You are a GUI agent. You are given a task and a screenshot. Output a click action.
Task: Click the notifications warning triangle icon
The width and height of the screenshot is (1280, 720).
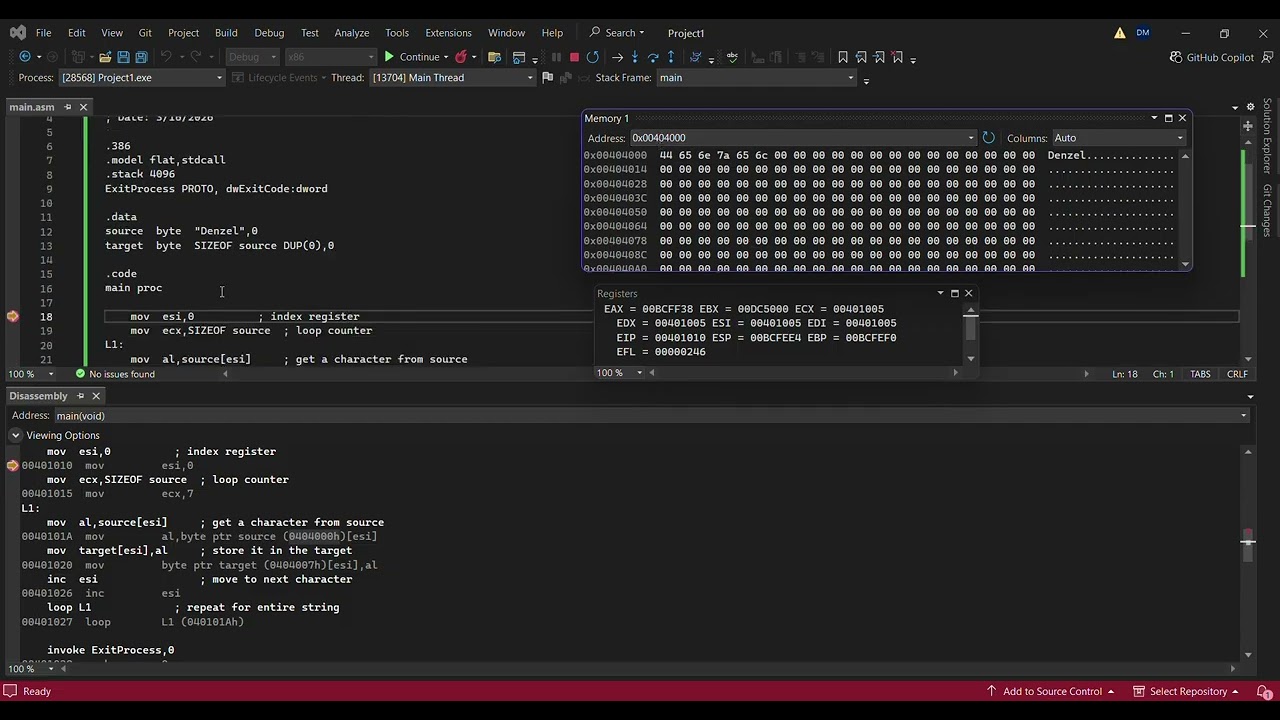(1120, 33)
